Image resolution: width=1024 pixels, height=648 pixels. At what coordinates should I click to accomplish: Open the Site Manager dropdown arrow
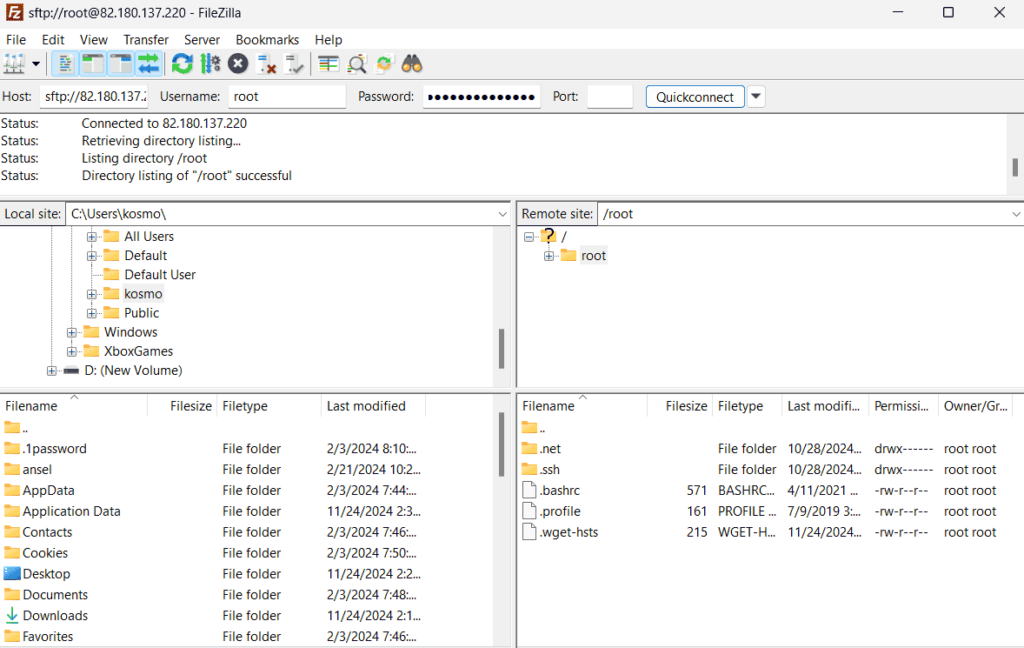coord(37,63)
